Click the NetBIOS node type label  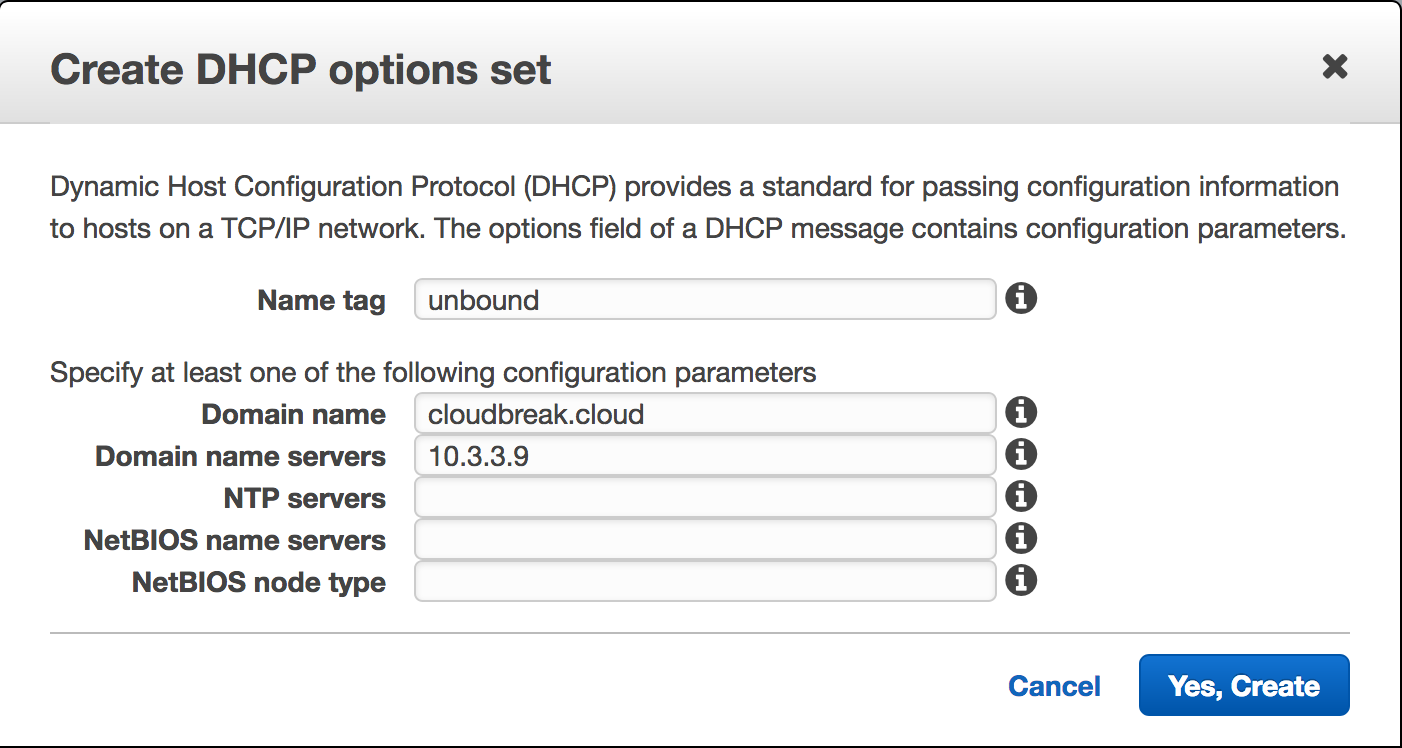coord(259,582)
